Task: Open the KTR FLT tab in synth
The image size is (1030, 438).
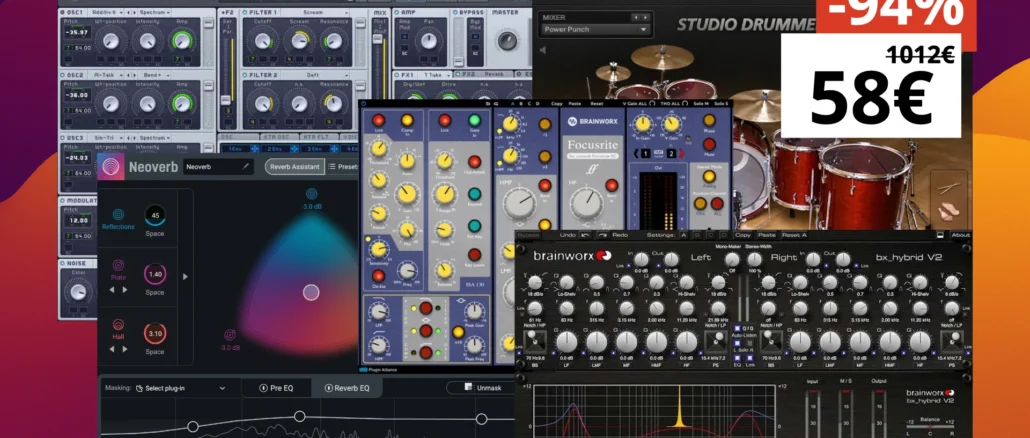Action: [x=317, y=137]
